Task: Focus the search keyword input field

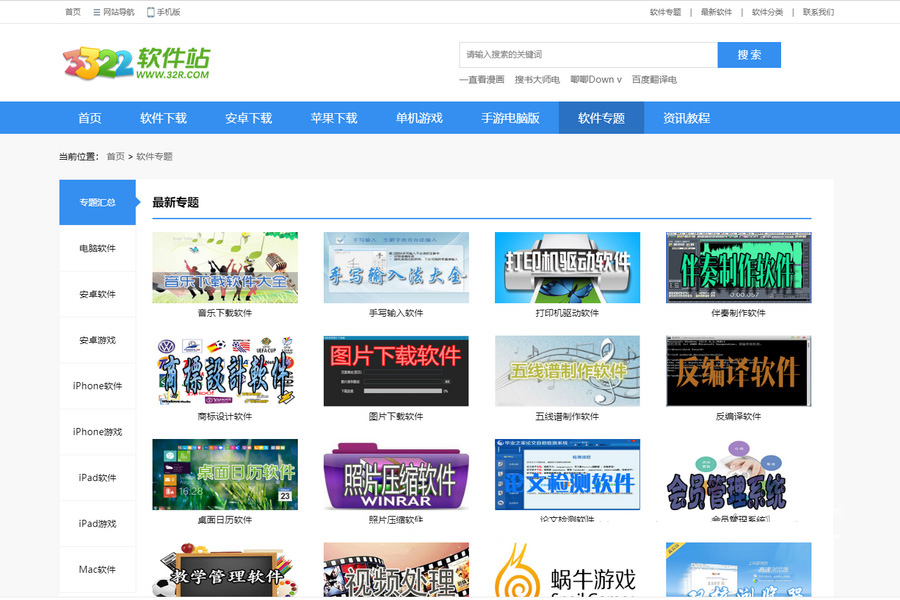Action: tap(588, 55)
